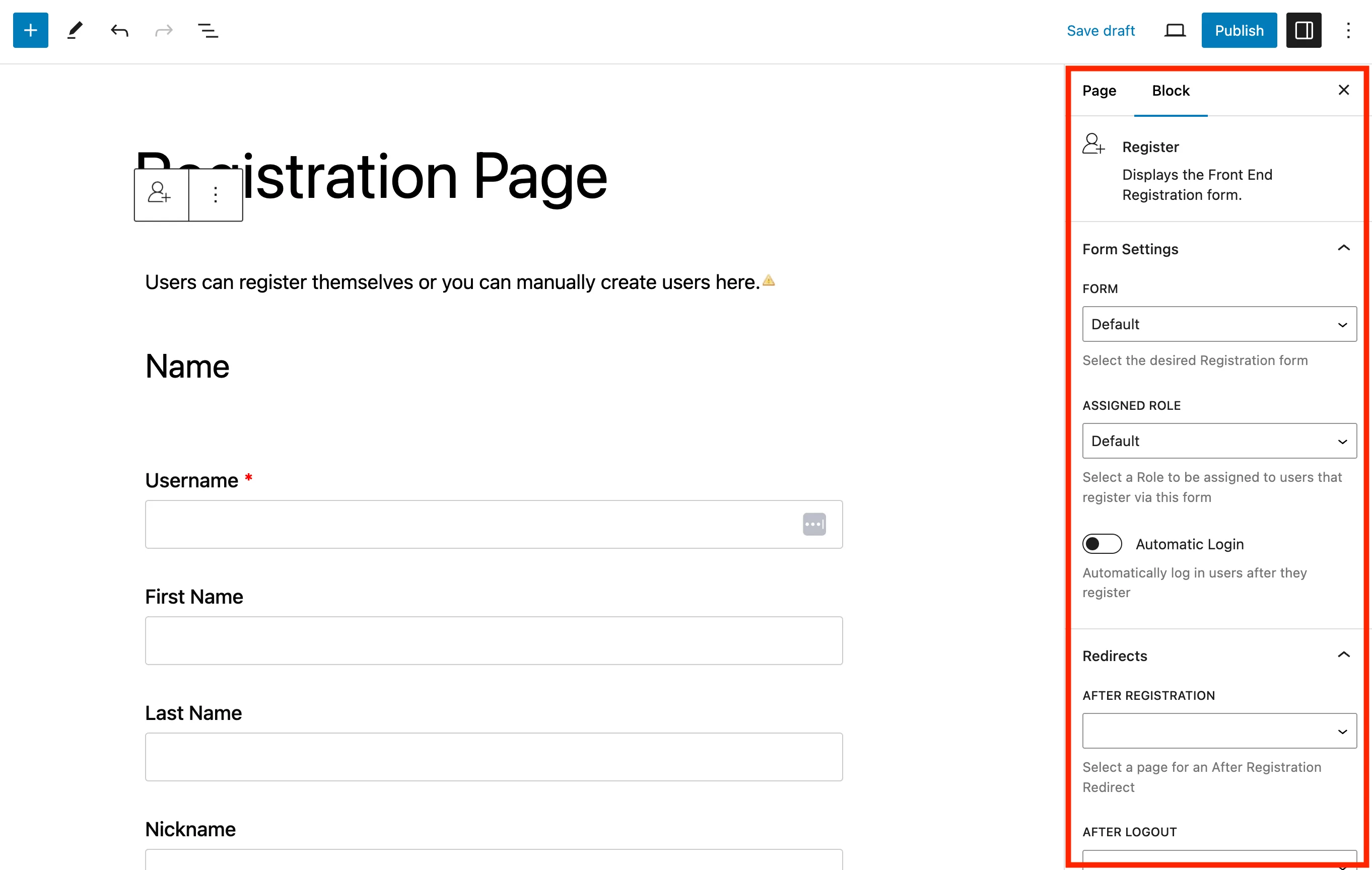The image size is (1372, 870).
Task: Redo the last undone change
Action: tap(164, 30)
